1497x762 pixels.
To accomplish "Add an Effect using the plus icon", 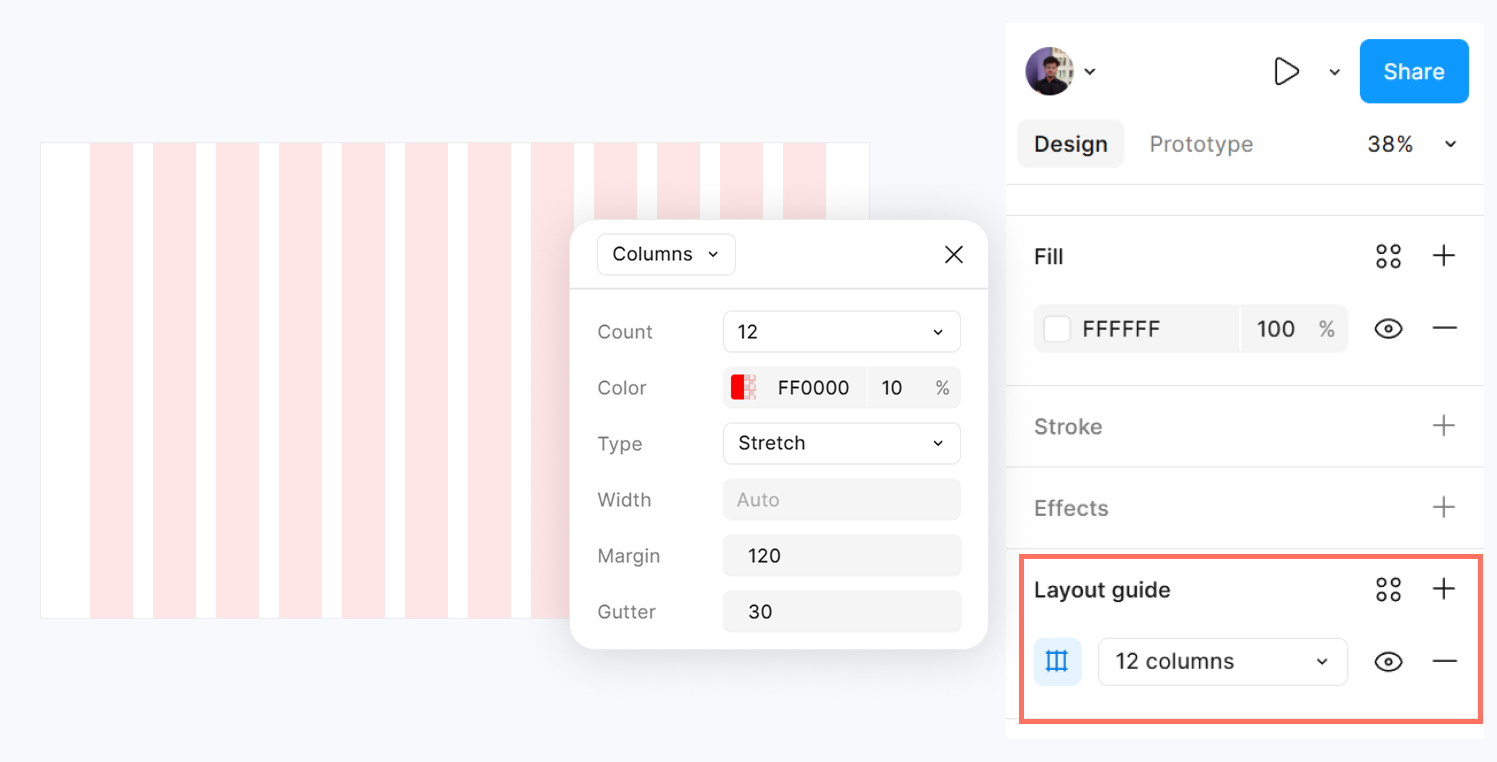I will pyautogui.click(x=1444, y=507).
